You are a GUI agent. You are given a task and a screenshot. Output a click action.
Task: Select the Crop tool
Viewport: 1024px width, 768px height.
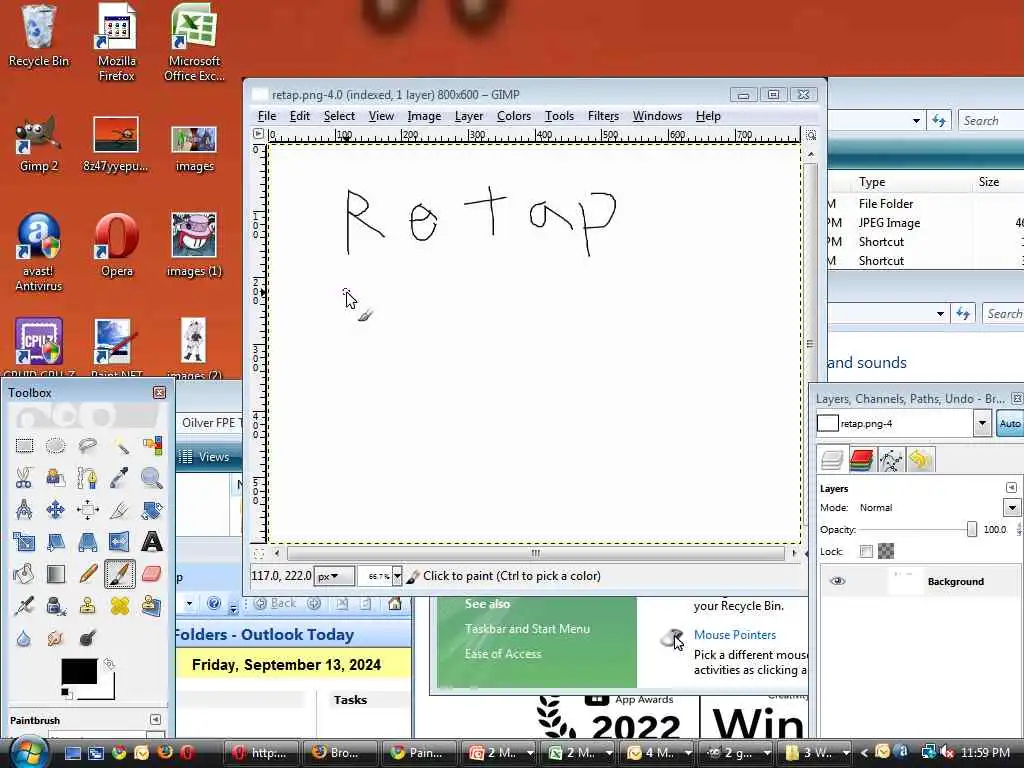click(120, 509)
